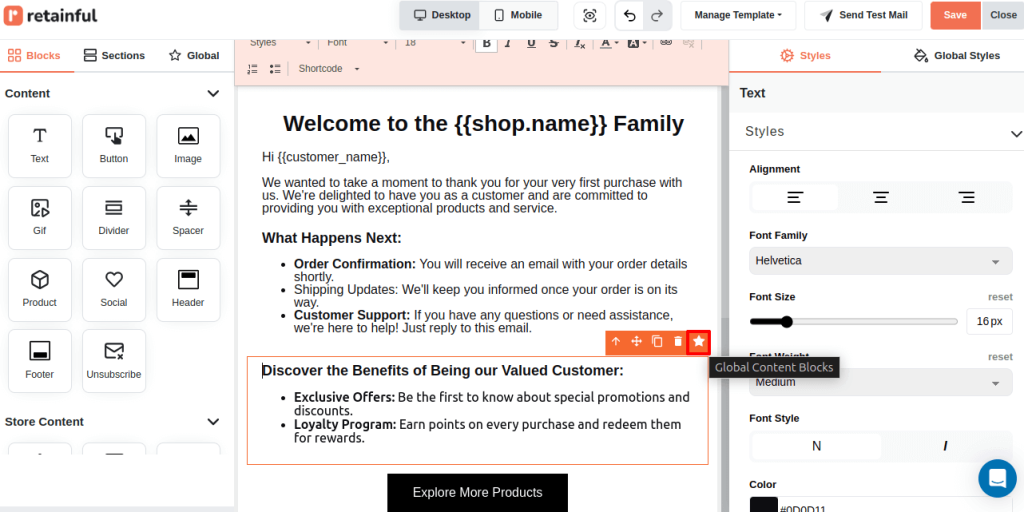Add a Gif content block
This screenshot has width=1024, height=512.
click(40, 217)
